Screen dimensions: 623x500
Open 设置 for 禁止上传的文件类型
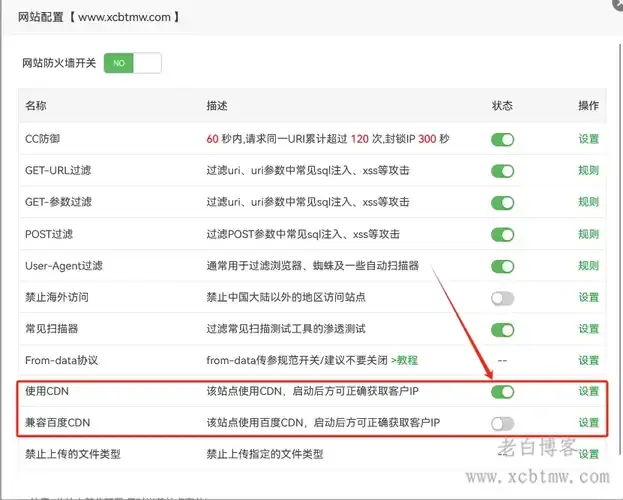[x=588, y=454]
